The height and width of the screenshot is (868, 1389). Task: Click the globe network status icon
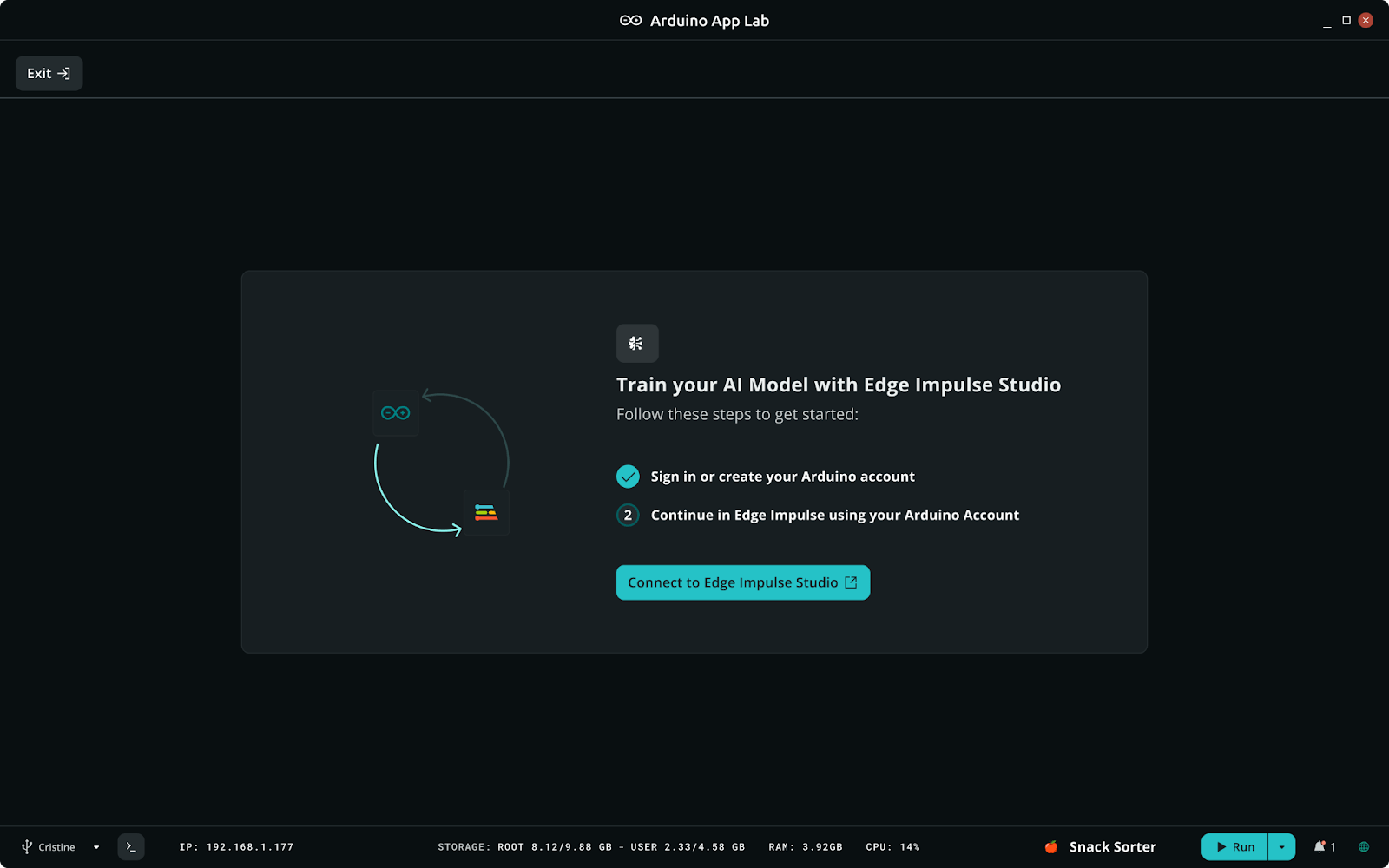(1364, 846)
